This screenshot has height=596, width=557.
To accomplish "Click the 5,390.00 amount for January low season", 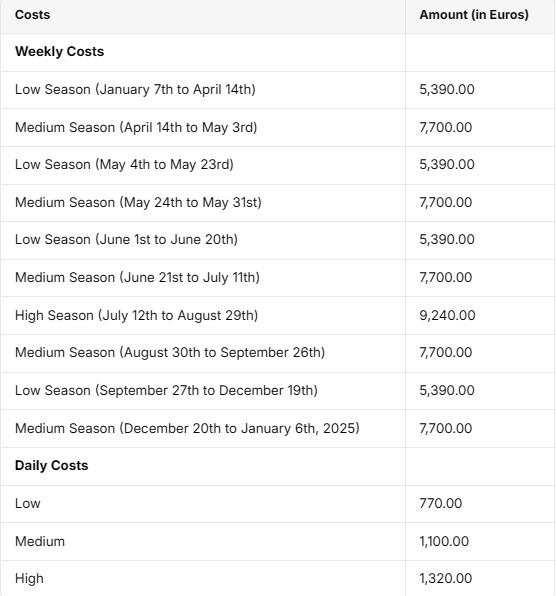I will pyautogui.click(x=447, y=90).
